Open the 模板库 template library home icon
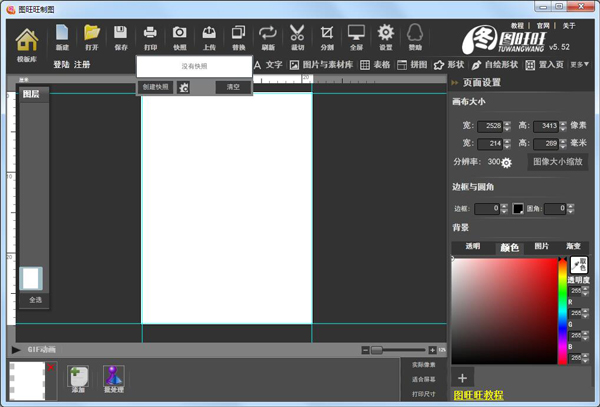This screenshot has height=407, width=600. (x=27, y=40)
